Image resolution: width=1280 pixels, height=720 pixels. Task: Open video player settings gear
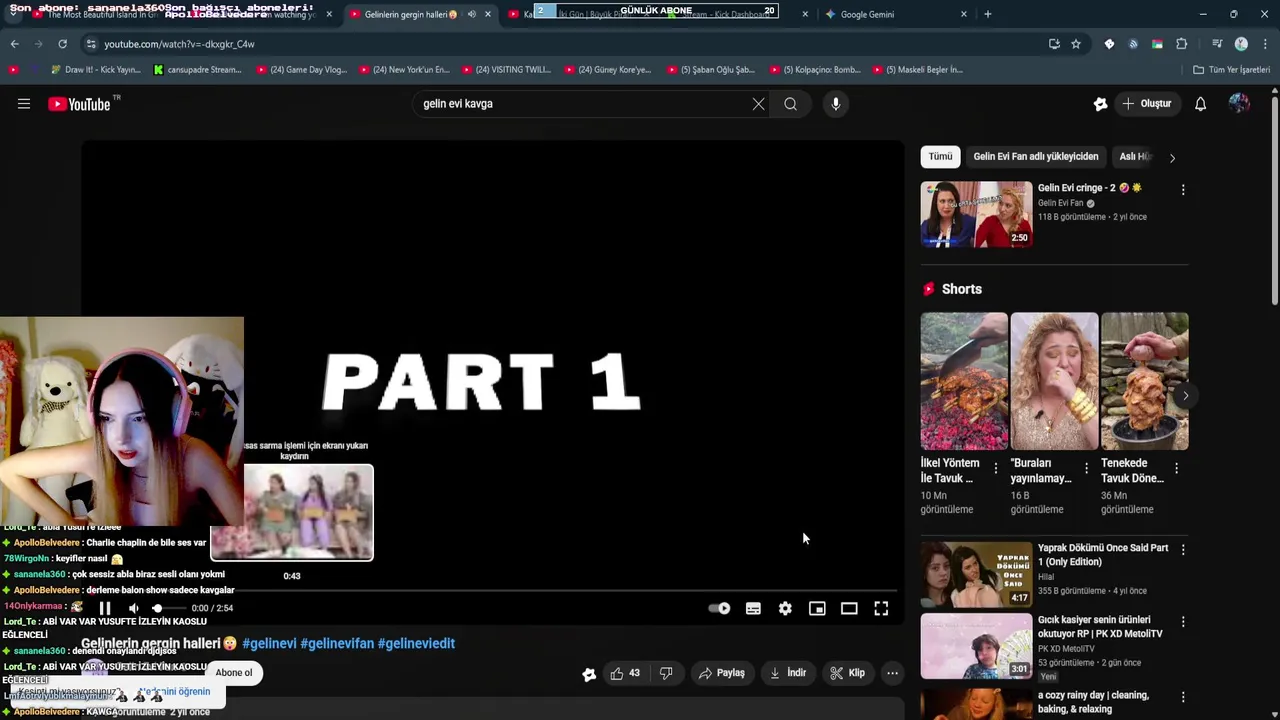pos(785,608)
